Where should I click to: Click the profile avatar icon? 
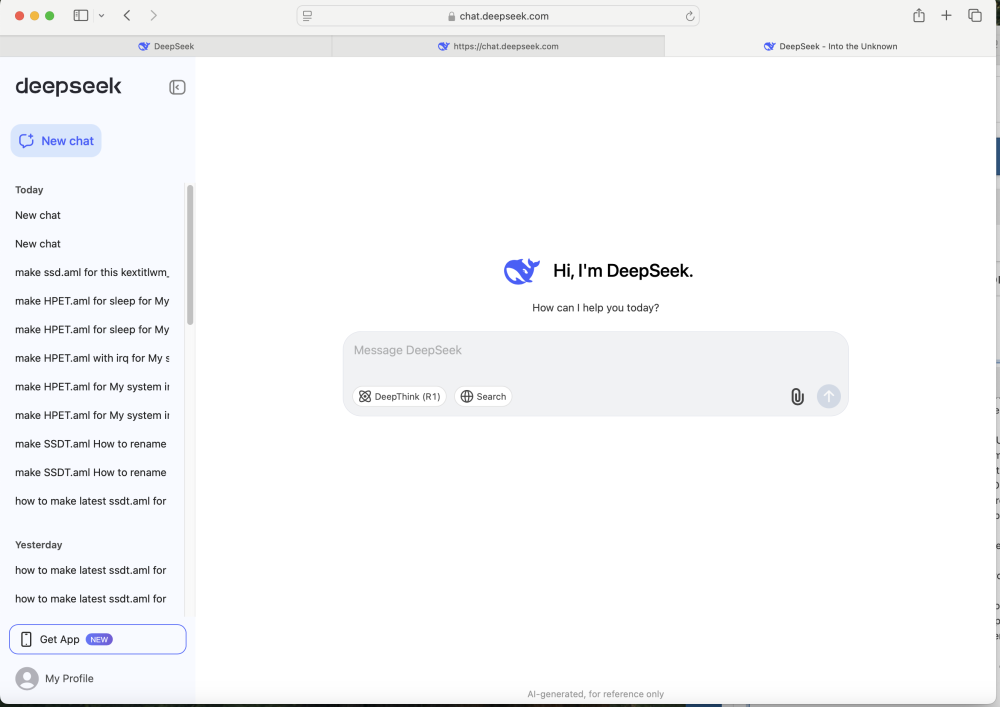(27, 678)
